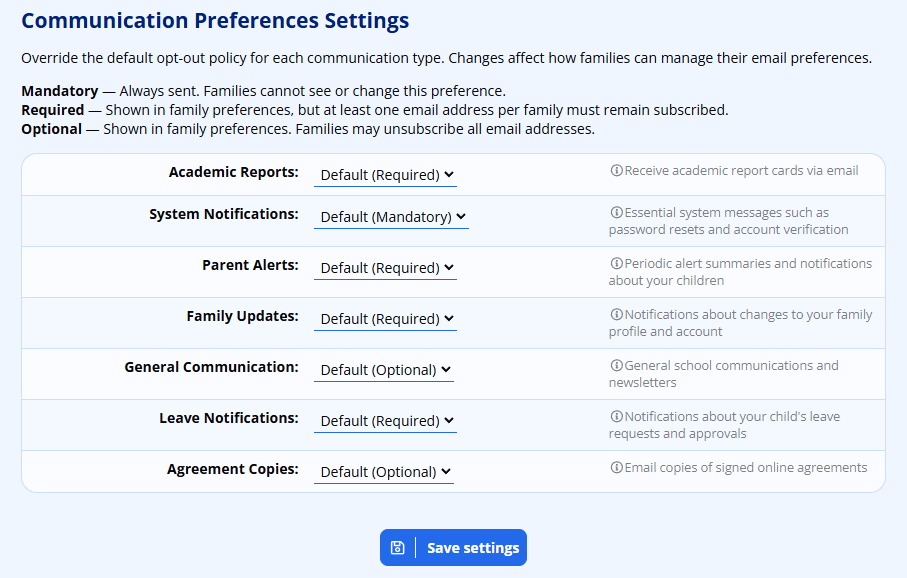Click info icon next to Agreement Copies description
The image size is (907, 578).
click(616, 468)
